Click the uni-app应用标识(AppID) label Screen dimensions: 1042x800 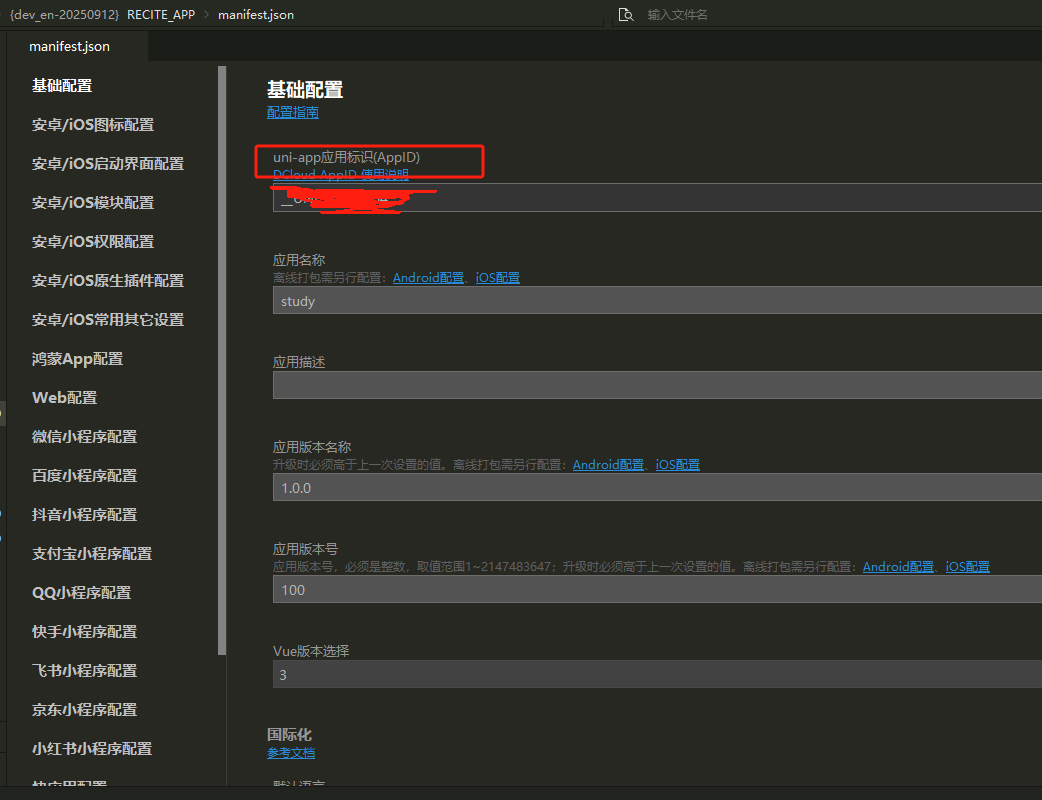click(x=346, y=157)
